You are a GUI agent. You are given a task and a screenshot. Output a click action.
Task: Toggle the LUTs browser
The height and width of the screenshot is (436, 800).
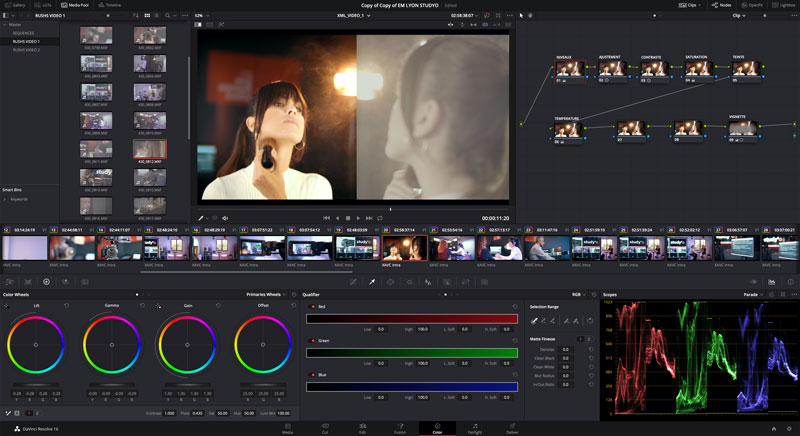coord(45,5)
